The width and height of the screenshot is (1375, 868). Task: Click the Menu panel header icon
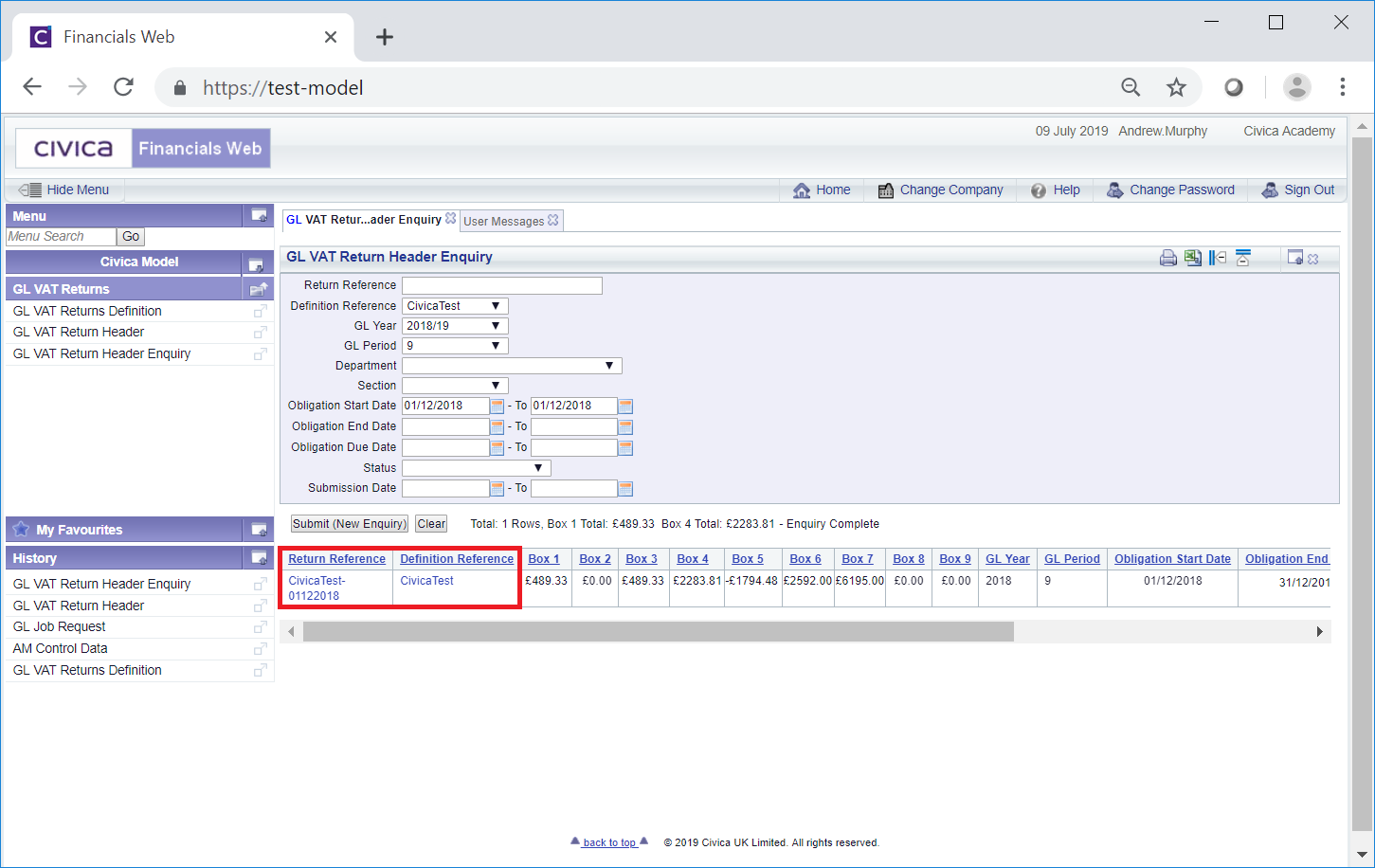[x=258, y=216]
